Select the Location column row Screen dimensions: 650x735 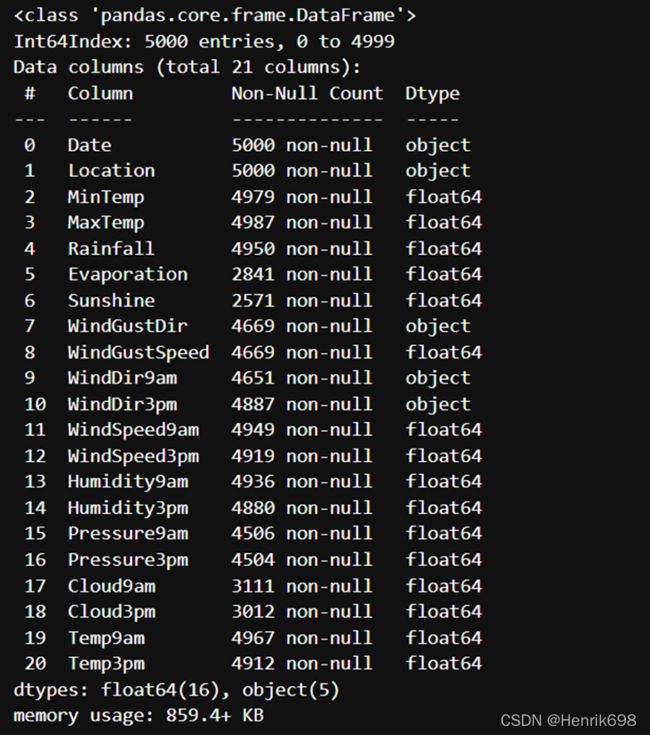247,171
